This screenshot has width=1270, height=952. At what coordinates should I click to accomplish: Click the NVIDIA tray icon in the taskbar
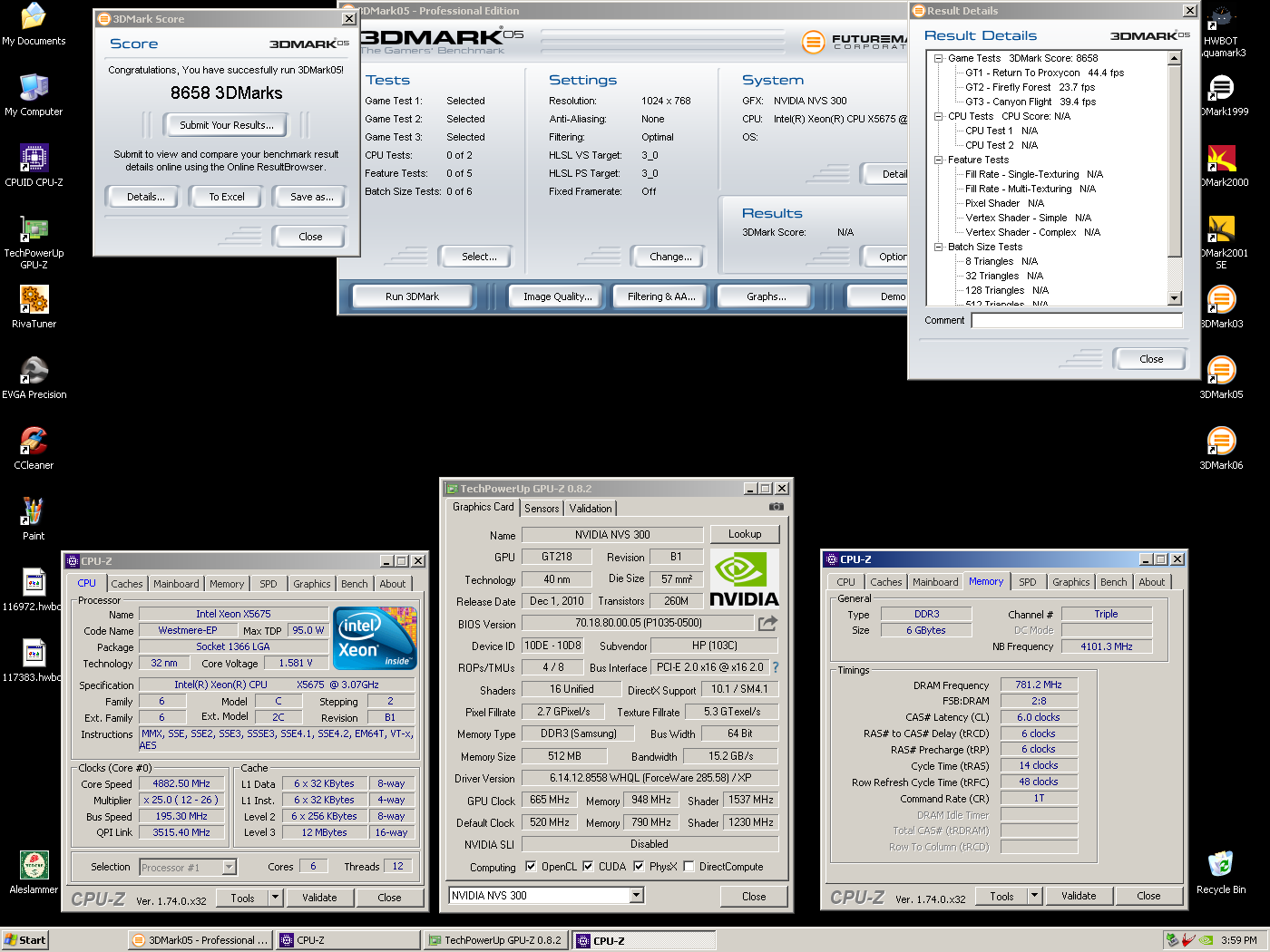coord(1206,940)
